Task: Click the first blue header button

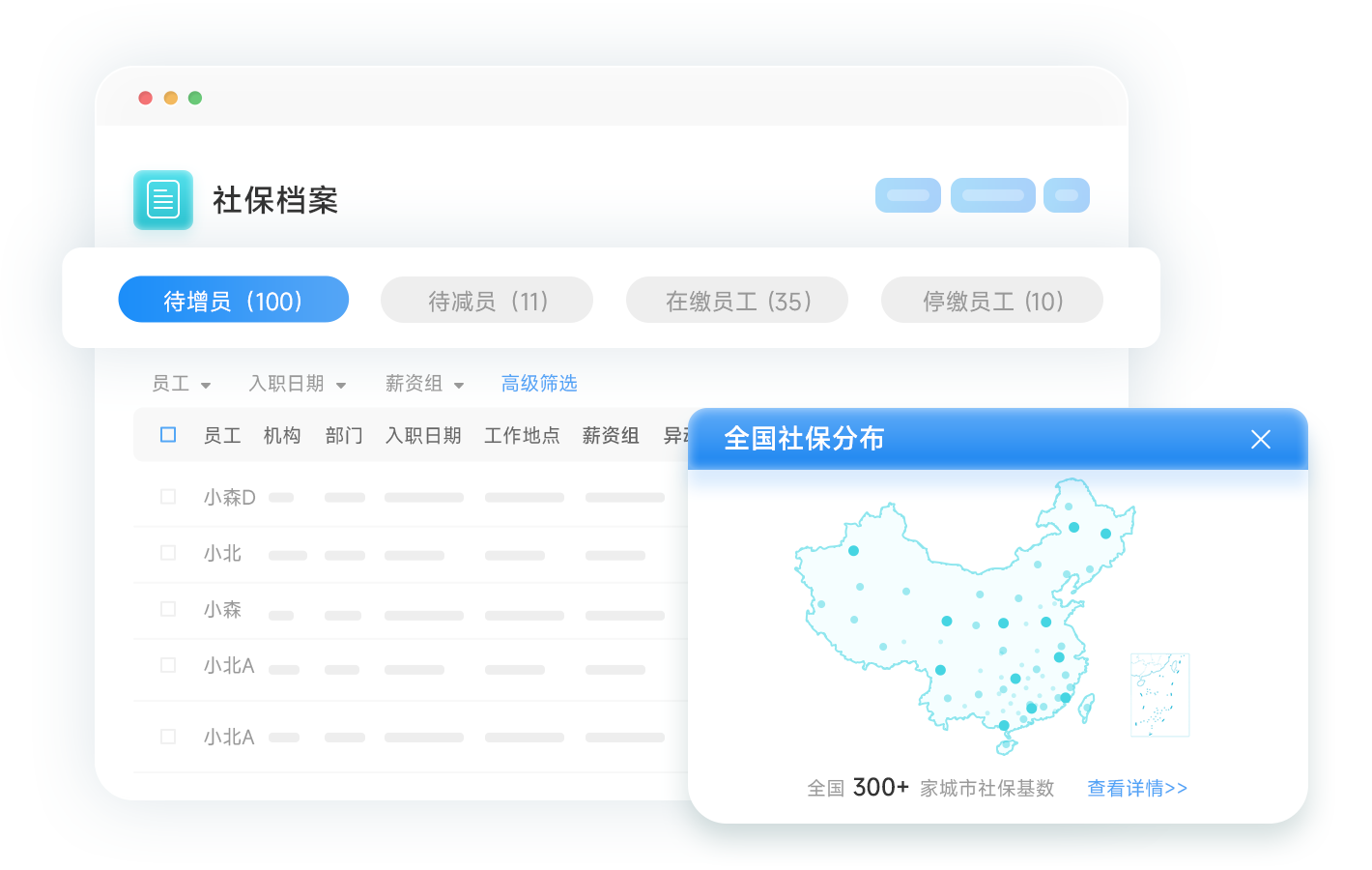Action: [908, 195]
